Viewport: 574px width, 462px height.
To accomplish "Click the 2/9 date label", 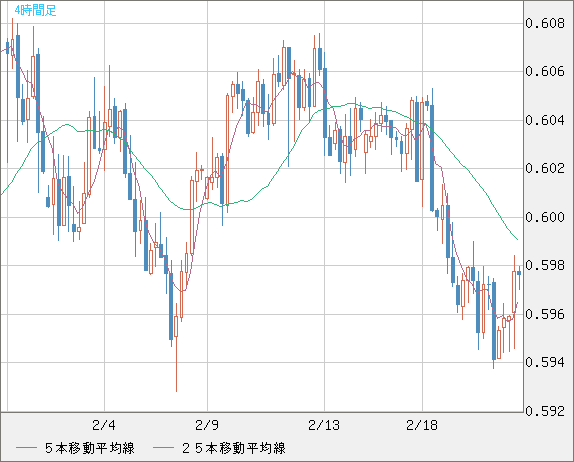I will pyautogui.click(x=207, y=425).
